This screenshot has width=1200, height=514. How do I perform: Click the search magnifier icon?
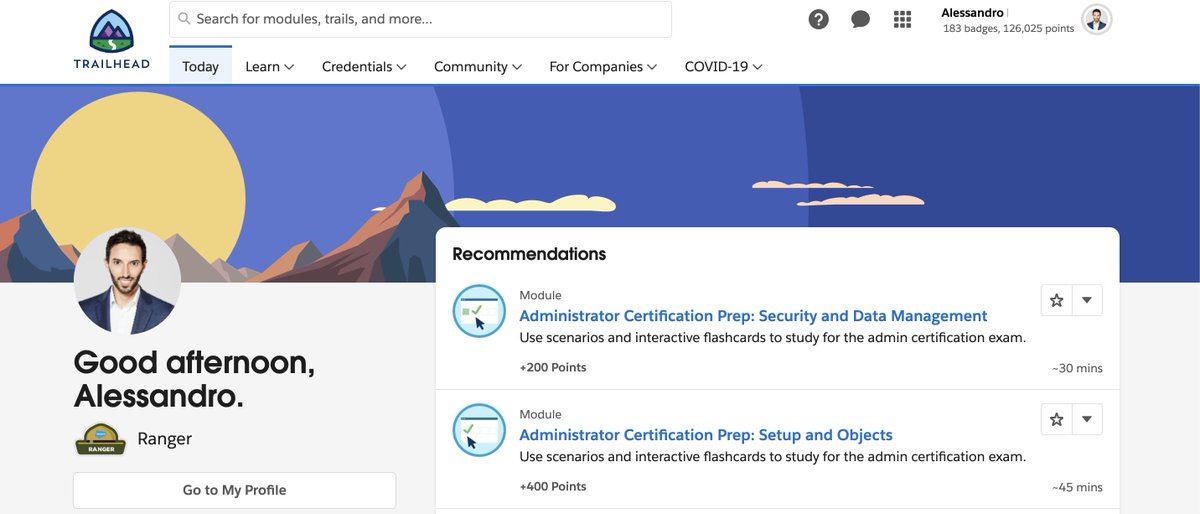(184, 19)
